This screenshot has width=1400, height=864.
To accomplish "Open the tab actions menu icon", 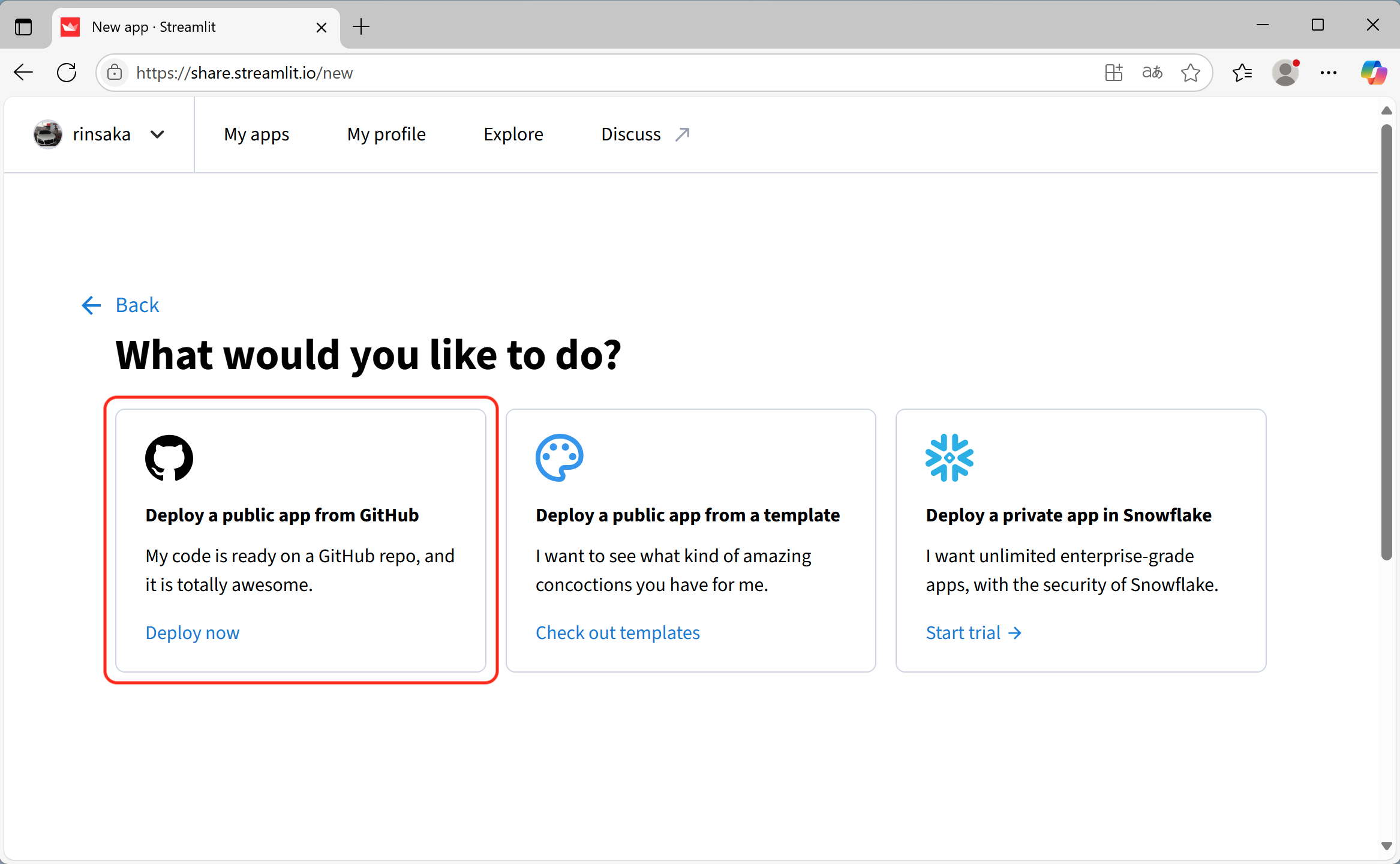I will (23, 27).
